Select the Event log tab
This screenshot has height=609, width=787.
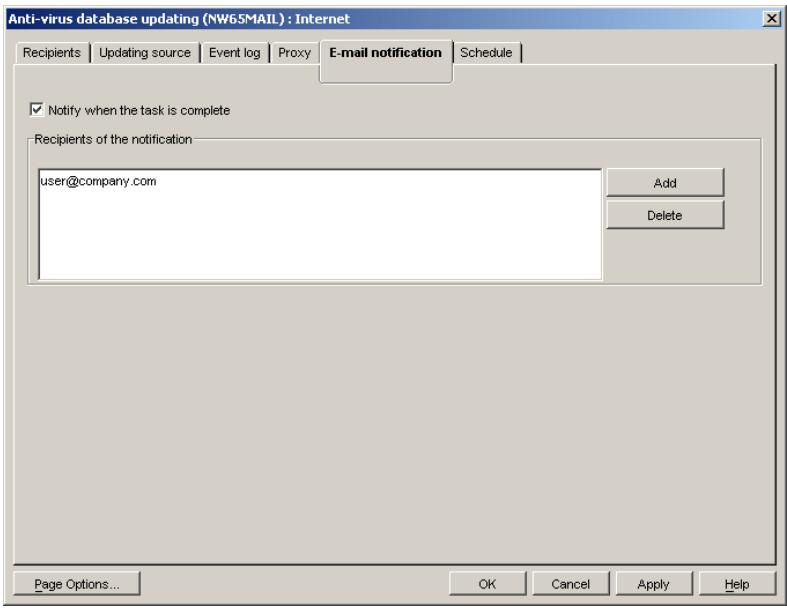tap(234, 53)
